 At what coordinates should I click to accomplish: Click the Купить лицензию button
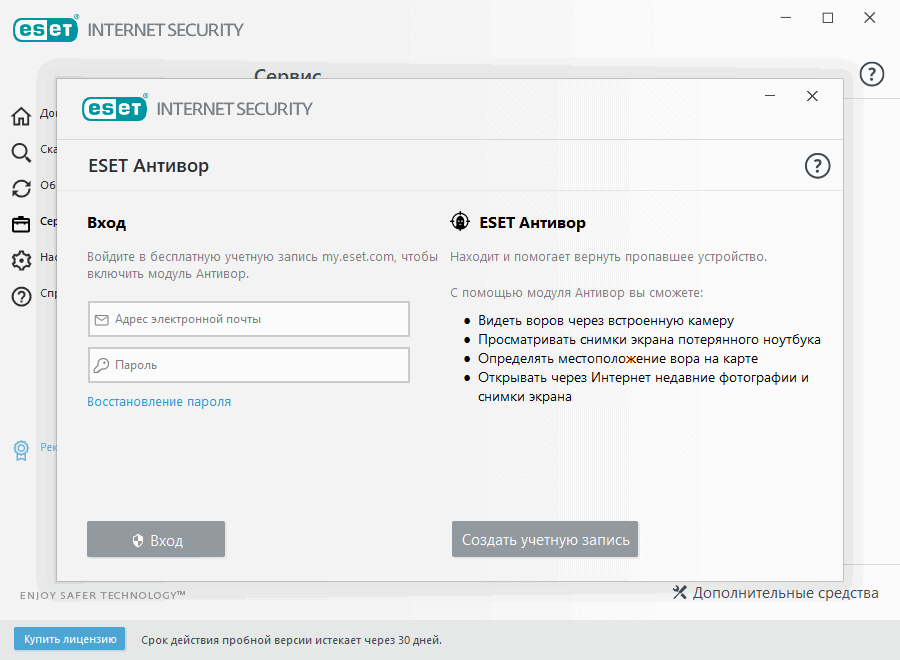tap(69, 639)
